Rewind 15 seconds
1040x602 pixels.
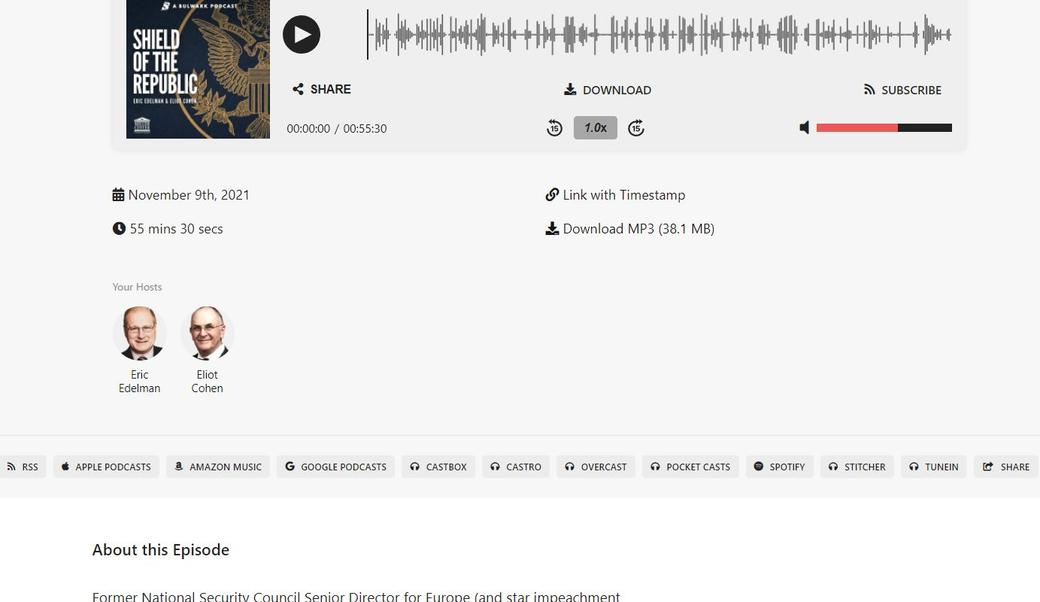pos(554,128)
